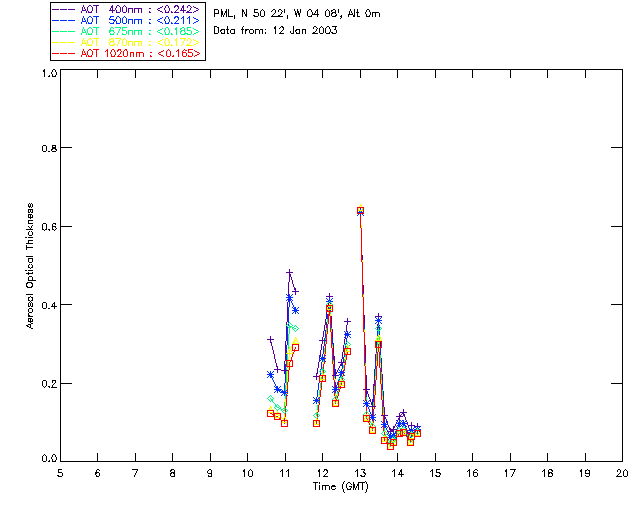Viewport: 640px width, 512px height.
Task: Click the x-axis tick label 5
Action: 60,473
